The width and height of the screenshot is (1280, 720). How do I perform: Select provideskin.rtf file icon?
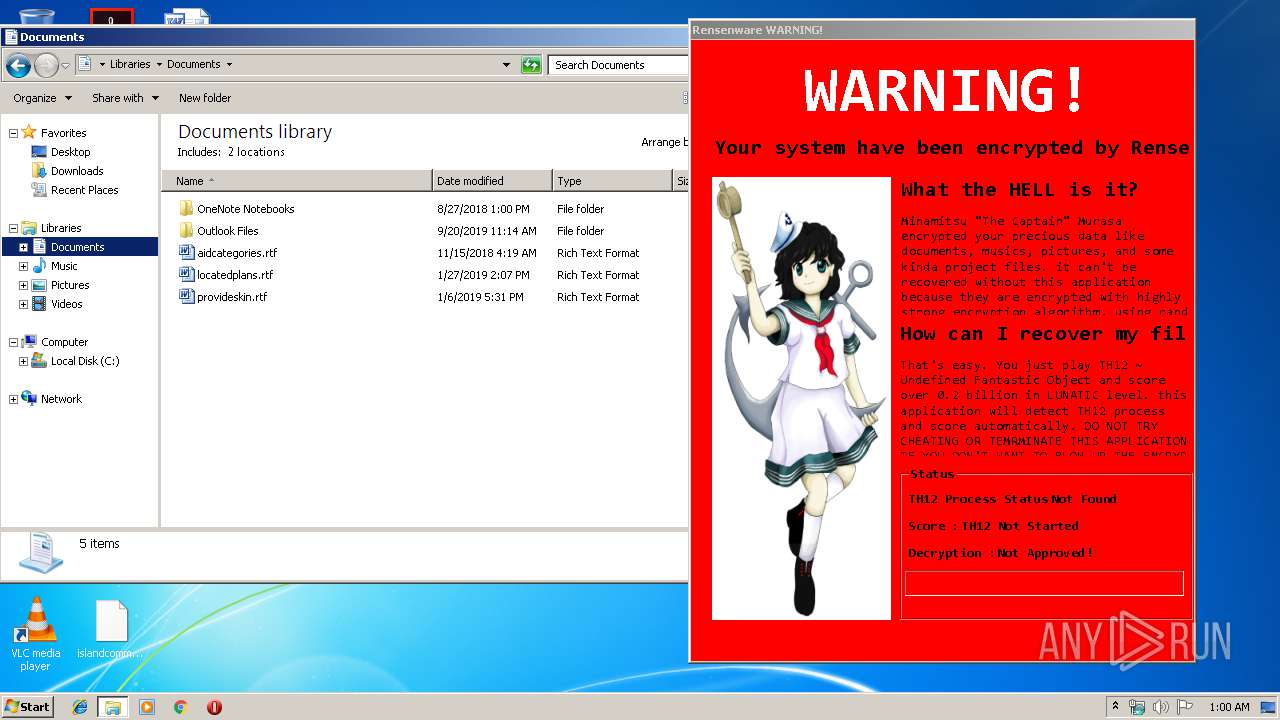186,296
